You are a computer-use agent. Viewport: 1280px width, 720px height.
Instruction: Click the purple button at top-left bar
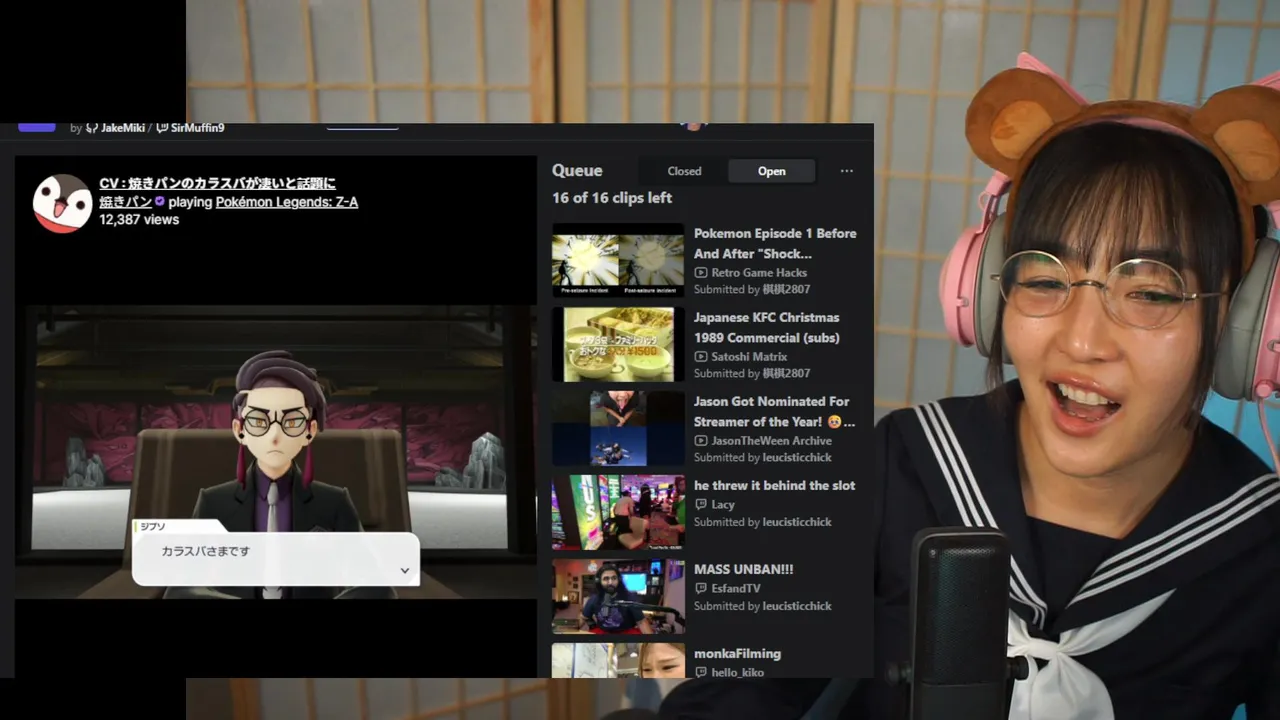tap(37, 127)
